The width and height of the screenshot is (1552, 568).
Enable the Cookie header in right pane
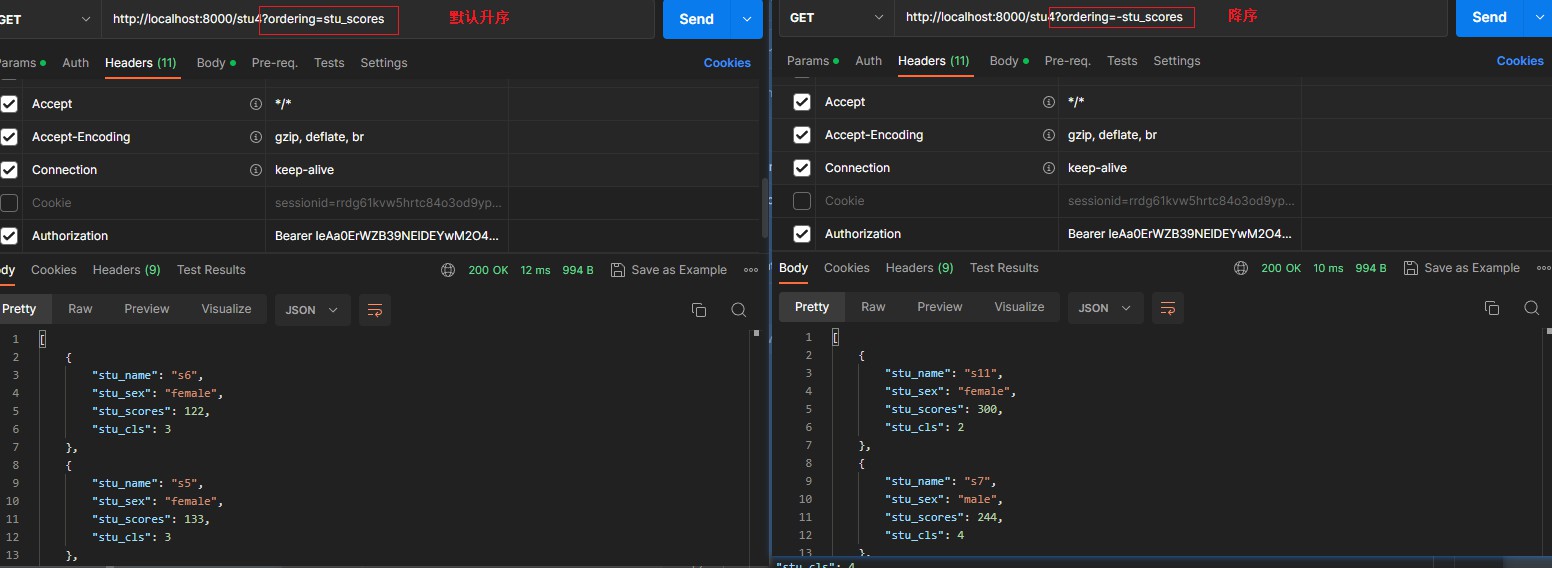(802, 201)
